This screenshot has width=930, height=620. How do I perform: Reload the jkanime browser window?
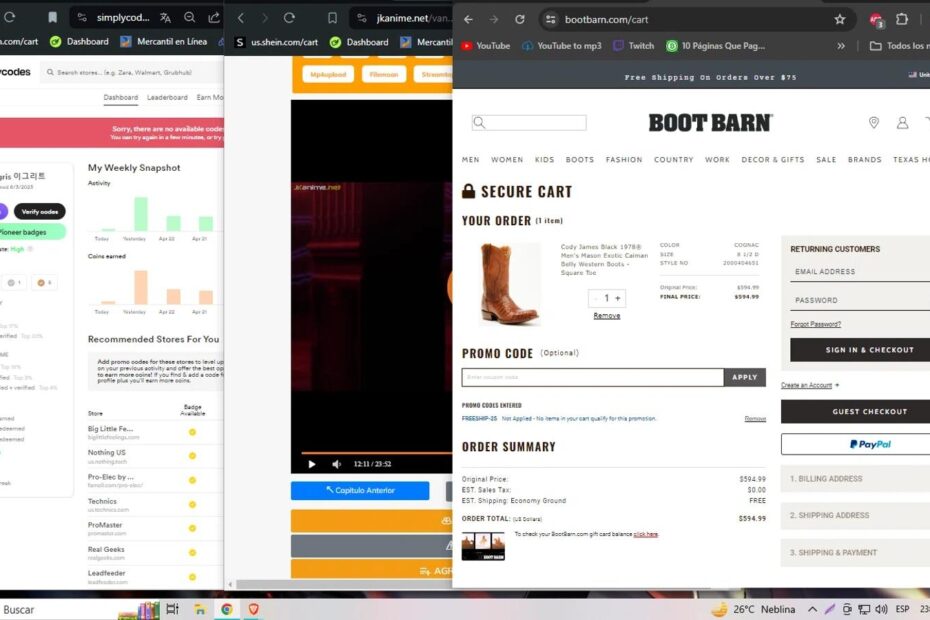click(289, 18)
